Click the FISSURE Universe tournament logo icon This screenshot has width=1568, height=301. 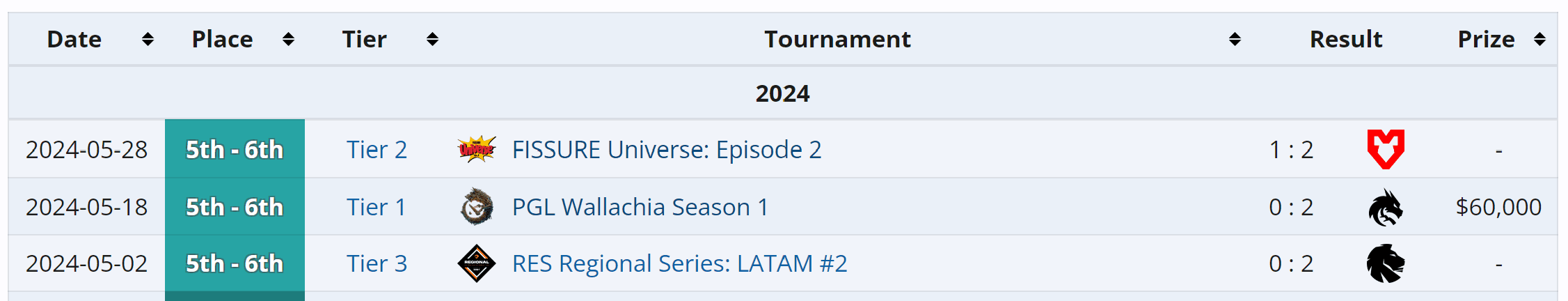477,149
